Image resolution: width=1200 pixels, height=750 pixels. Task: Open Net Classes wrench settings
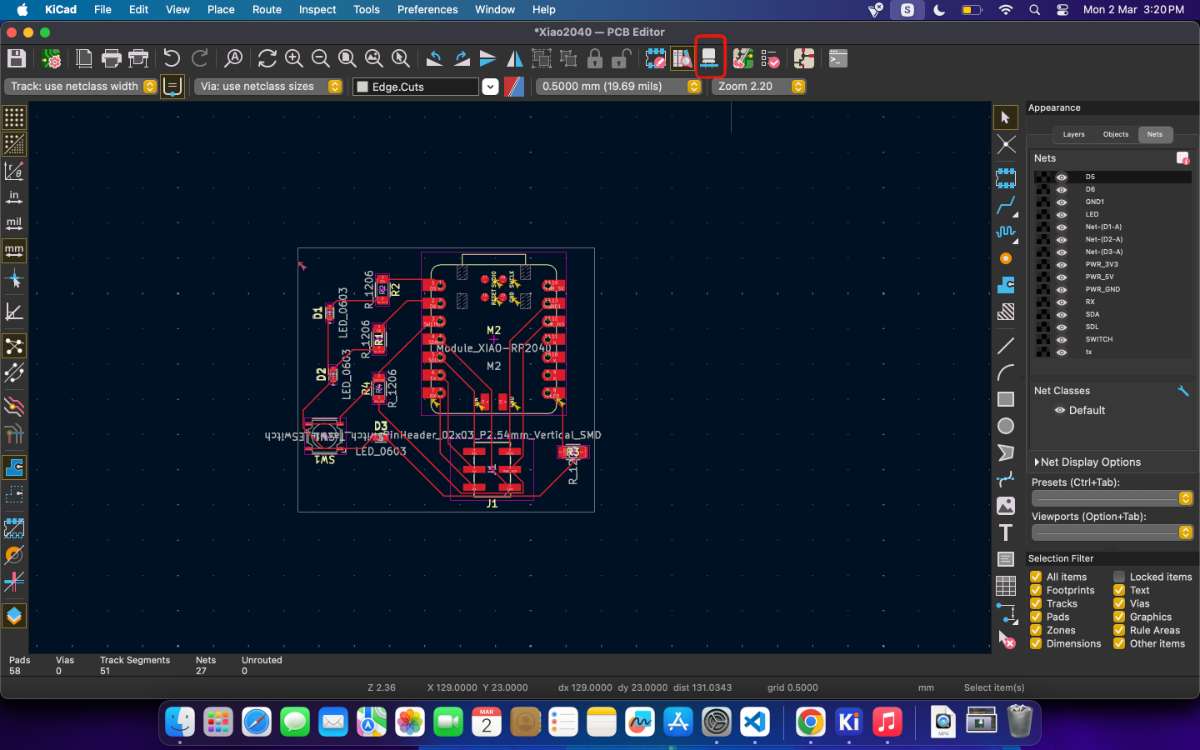click(1183, 391)
